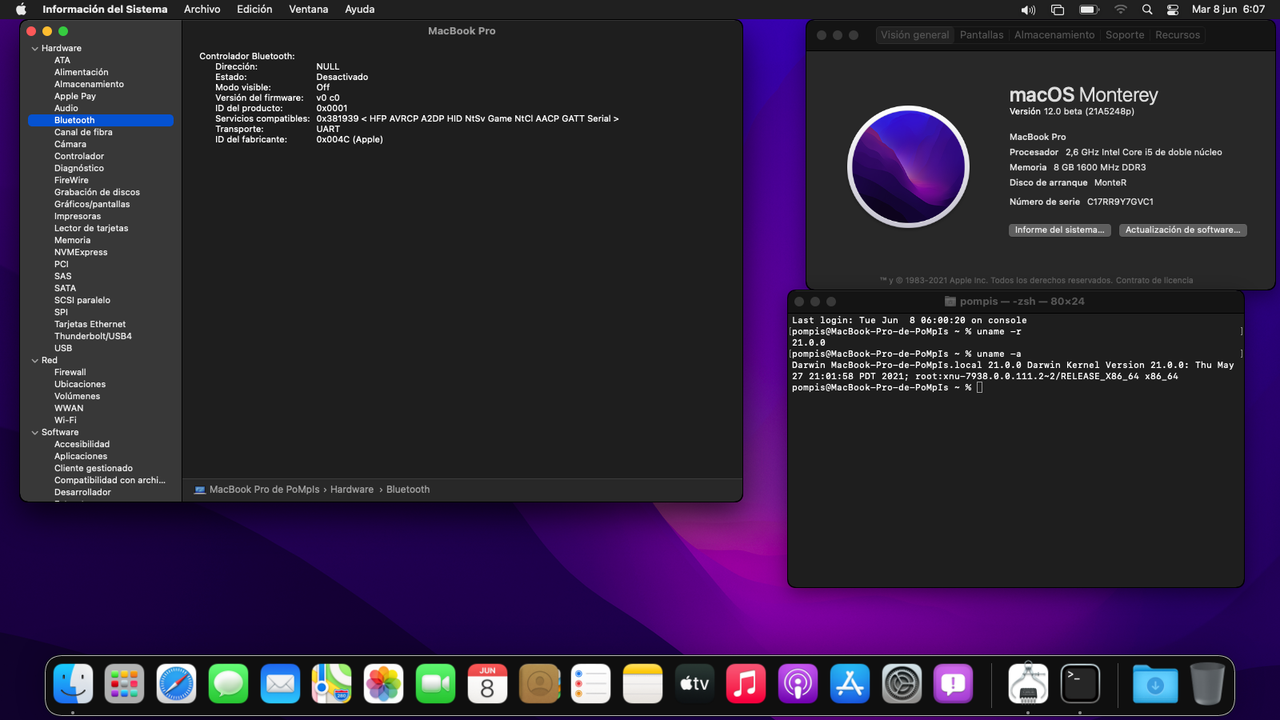Image resolution: width=1280 pixels, height=720 pixels.
Task: Open Messages app in the Dock
Action: click(229, 684)
